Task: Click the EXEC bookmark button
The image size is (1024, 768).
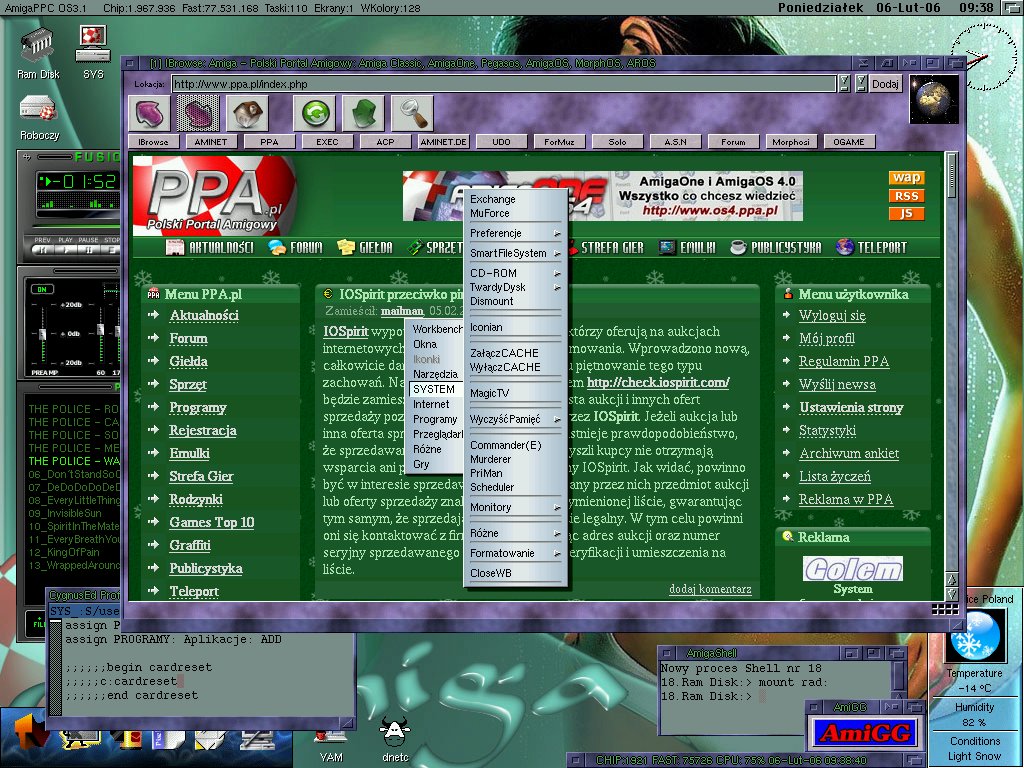Action: pyautogui.click(x=327, y=142)
